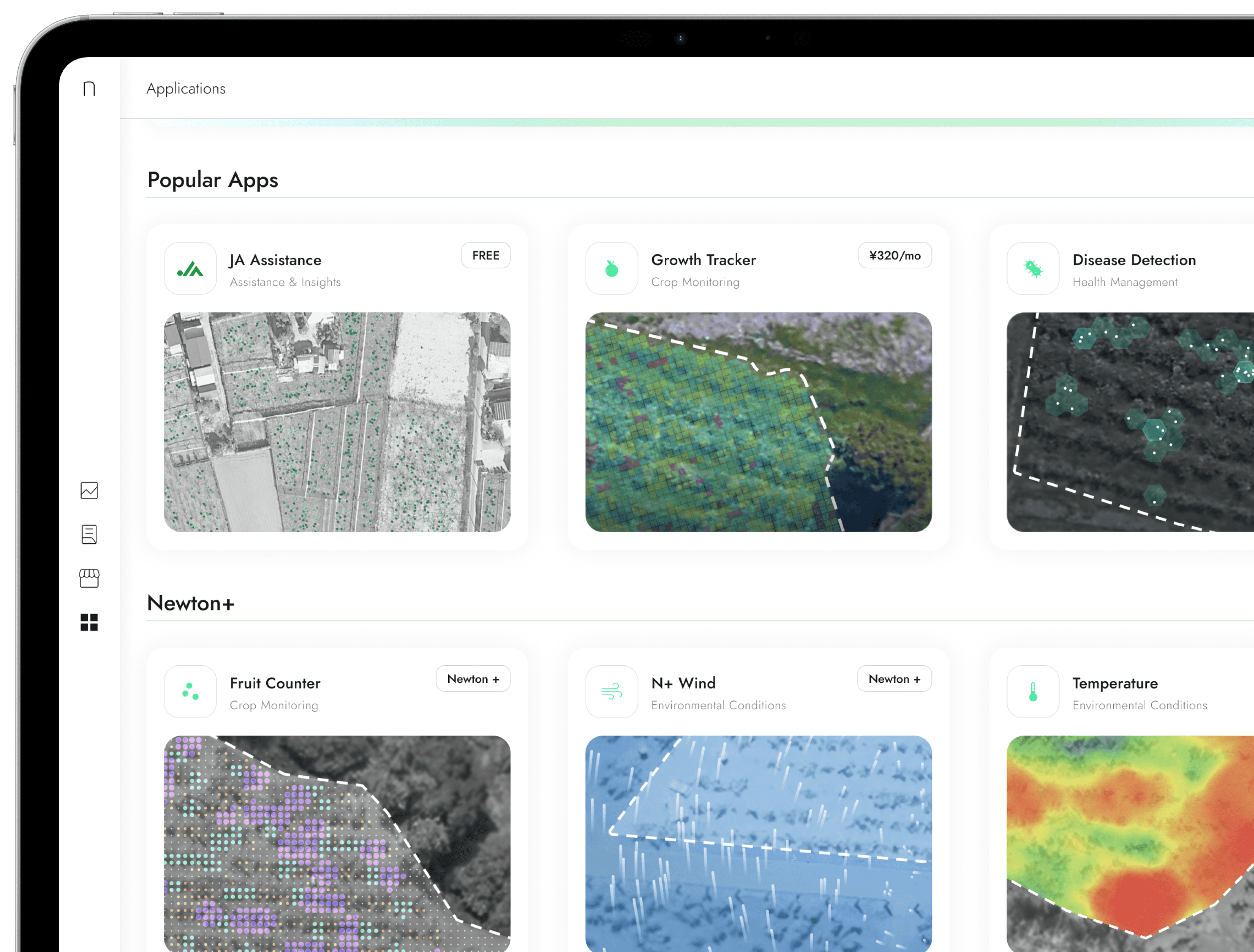Screen dimensions: 1254x952
Task: Open the N+ Wind blue map thumbnail
Action: tap(759, 844)
